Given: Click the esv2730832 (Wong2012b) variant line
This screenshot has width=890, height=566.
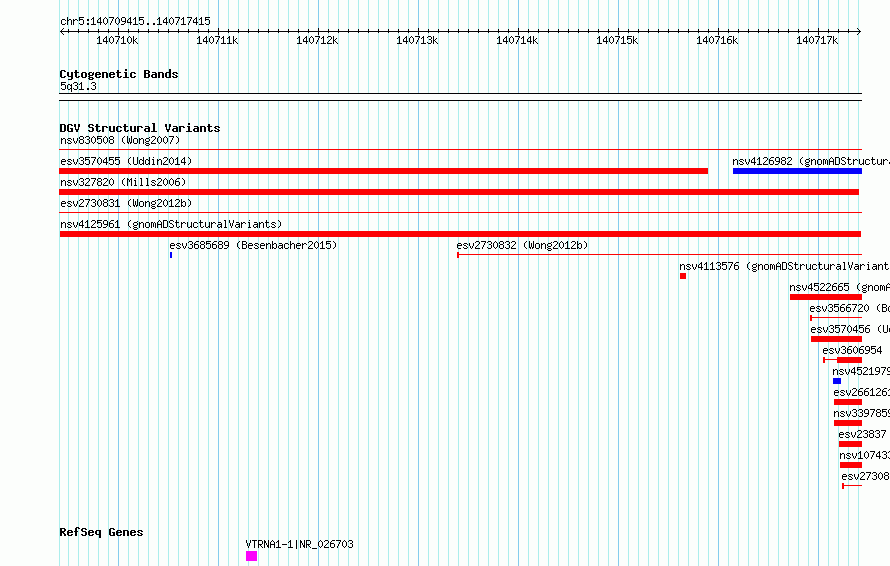Looking at the screenshot, I should [x=660, y=255].
